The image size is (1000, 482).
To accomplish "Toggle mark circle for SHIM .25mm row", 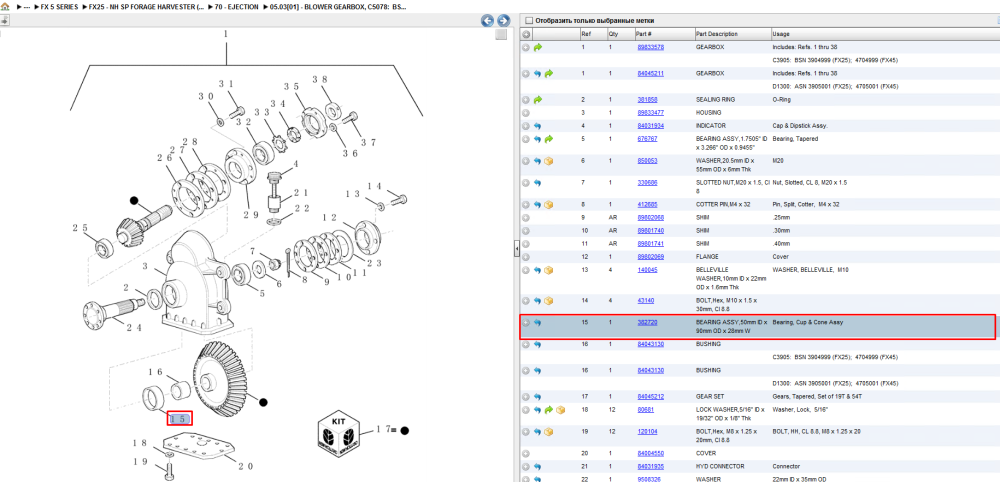I will point(526,217).
